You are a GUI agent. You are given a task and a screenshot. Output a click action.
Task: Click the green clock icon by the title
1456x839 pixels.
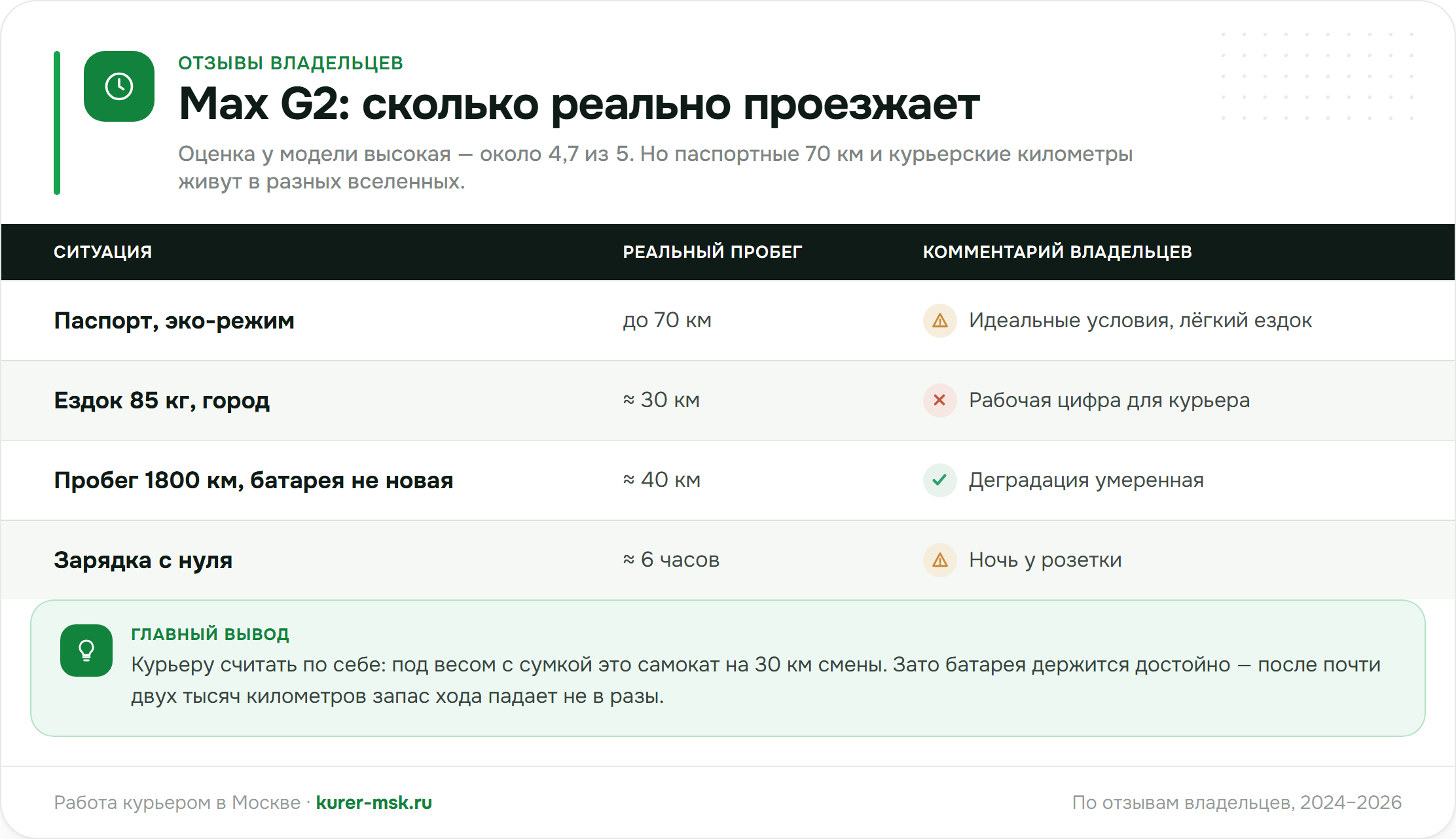coord(119,86)
